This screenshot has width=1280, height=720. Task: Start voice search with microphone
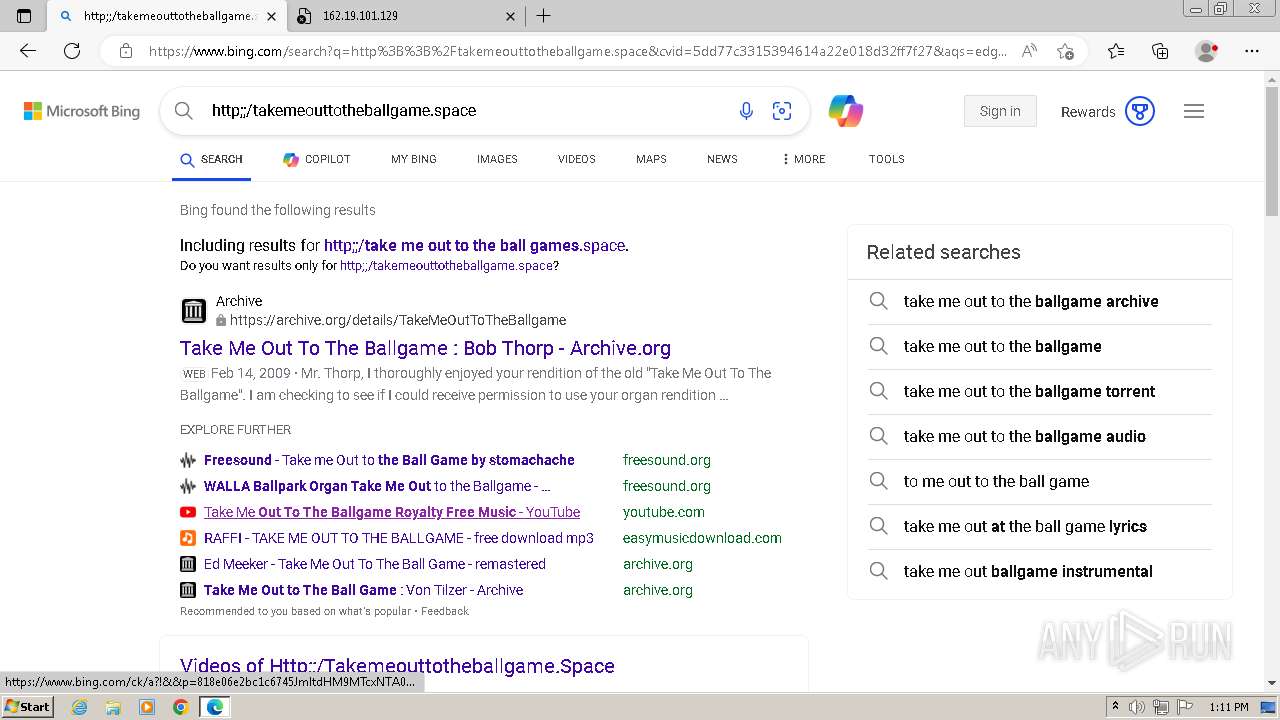(746, 111)
